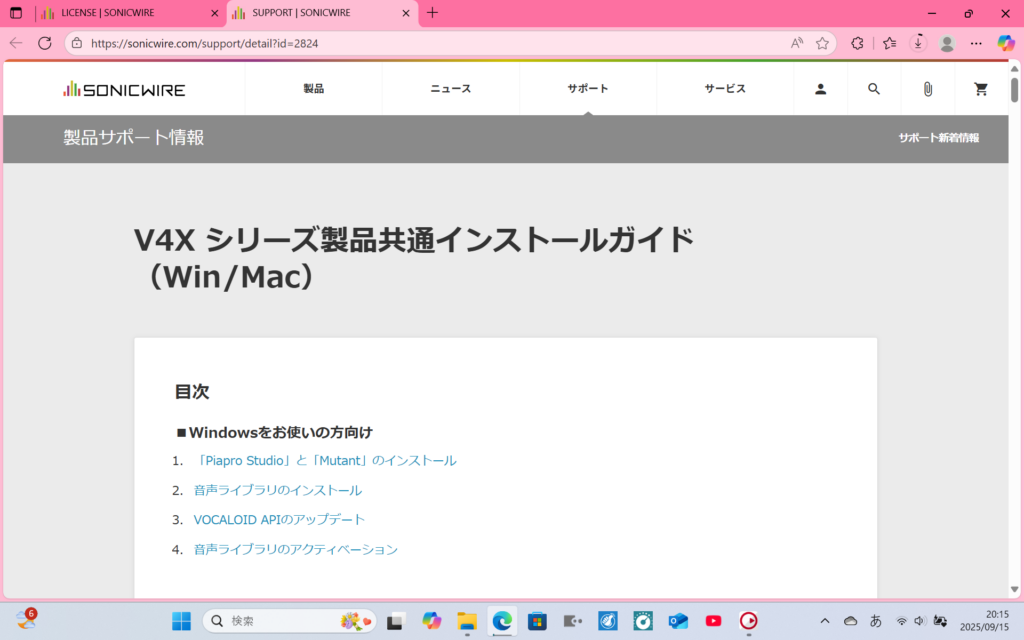
Task: Open the ニュース menu item
Action: (x=450, y=89)
